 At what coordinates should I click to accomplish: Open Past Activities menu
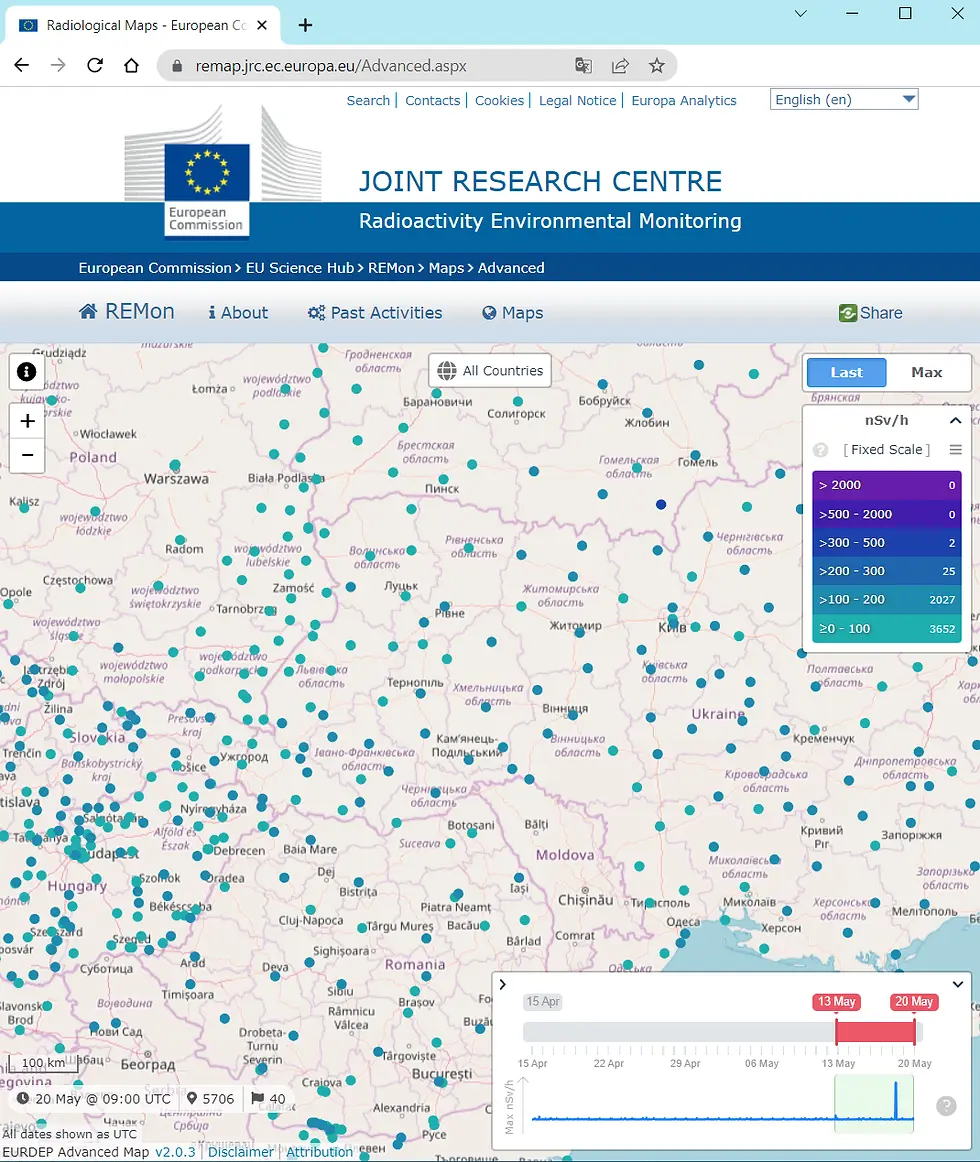click(375, 313)
